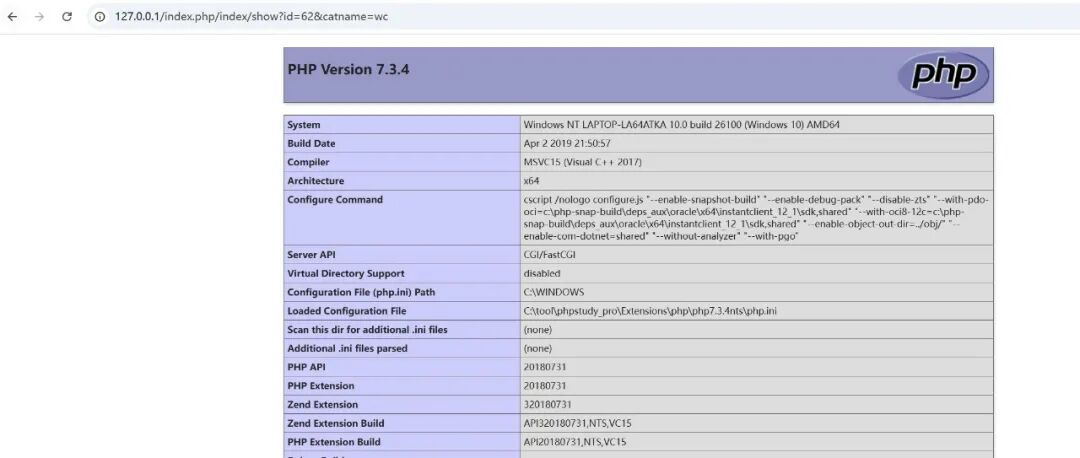This screenshot has width=1080, height=458.
Task: Select the 'Windows NT LAPTOP-LA64ATKA' system value
Action: point(681,125)
